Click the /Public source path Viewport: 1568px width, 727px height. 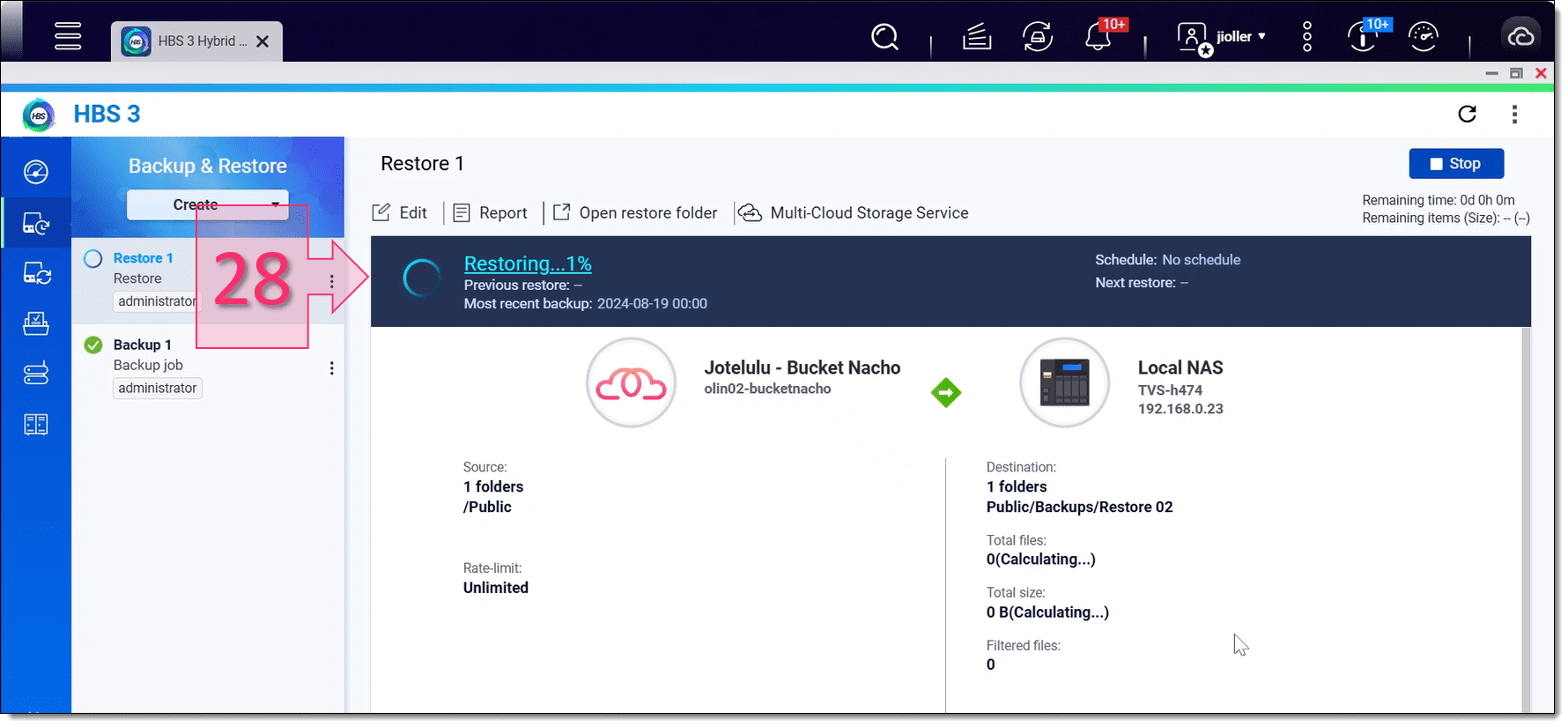pos(487,507)
